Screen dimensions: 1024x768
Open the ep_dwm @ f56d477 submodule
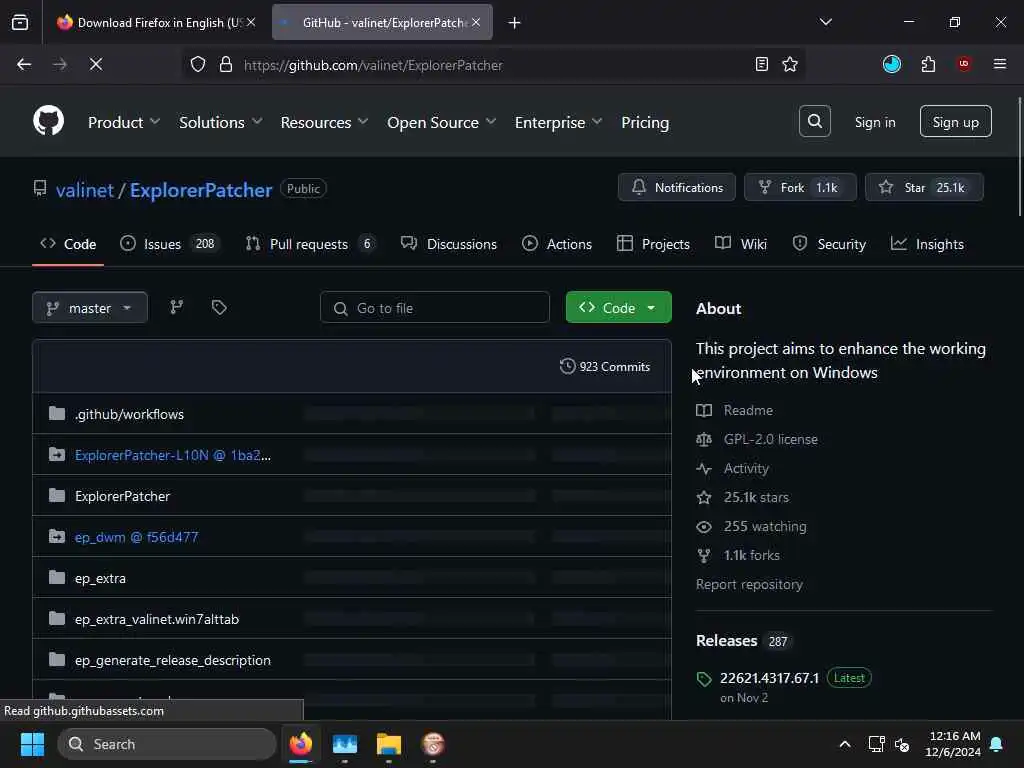[136, 537]
